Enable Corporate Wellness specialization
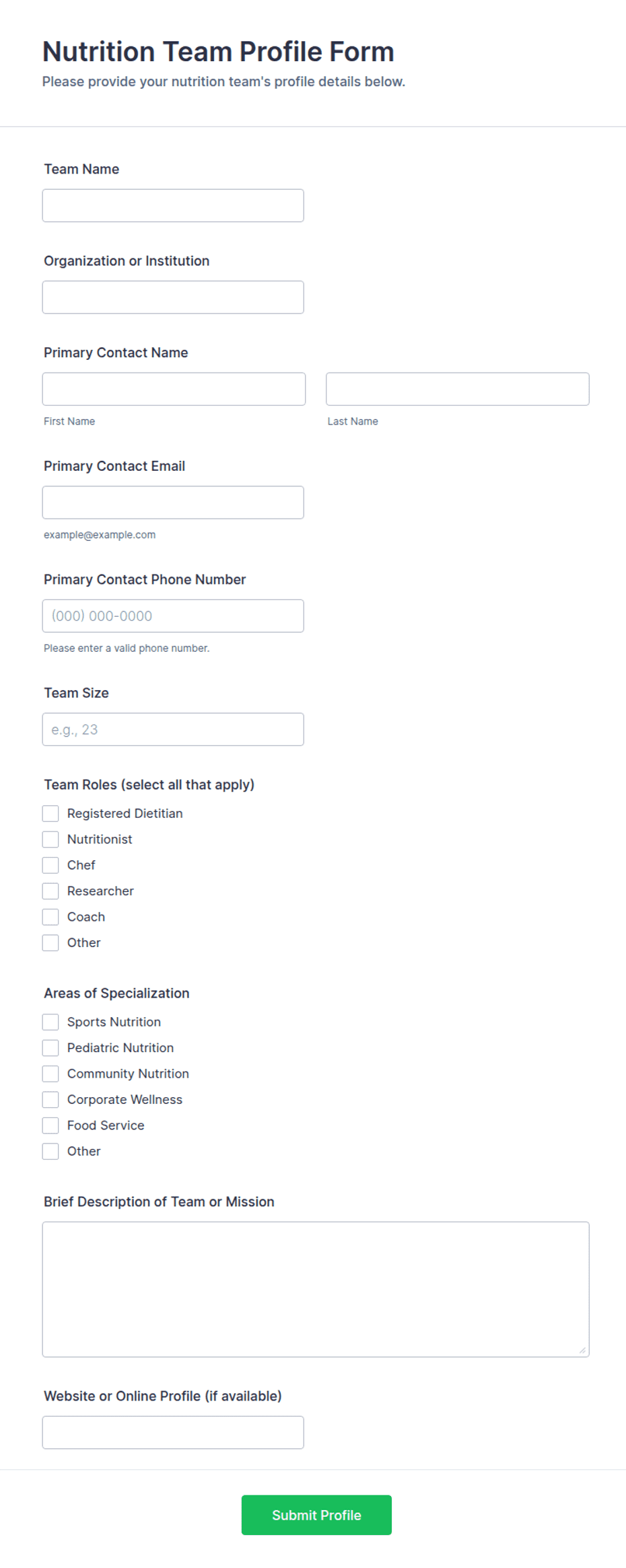 tap(50, 1100)
